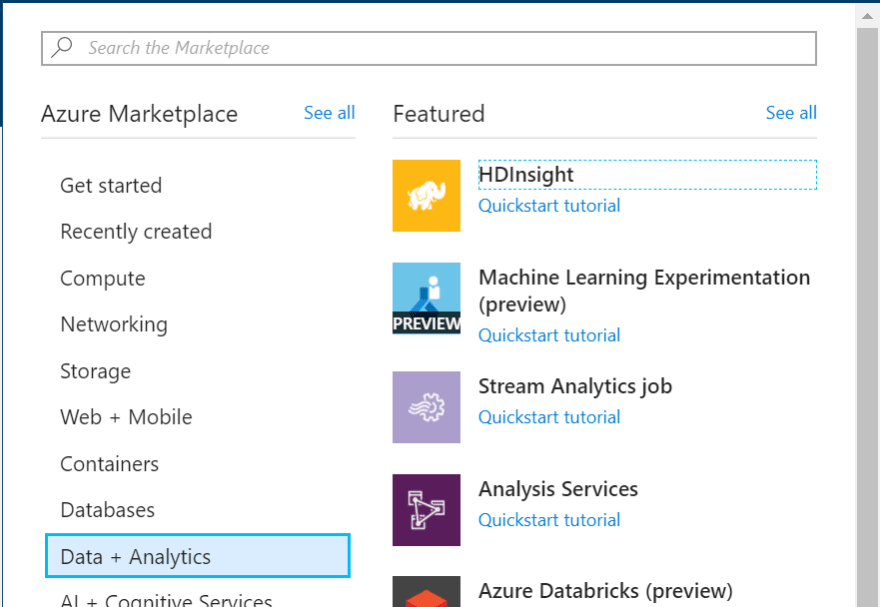
Task: Click the Azure Databricks (preview) title
Action: pos(606,591)
